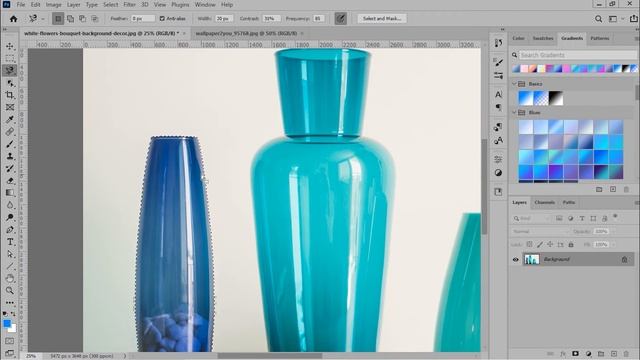Open the Adjustments panel icon
This screenshot has height=360, width=640.
pyautogui.click(x=498, y=173)
